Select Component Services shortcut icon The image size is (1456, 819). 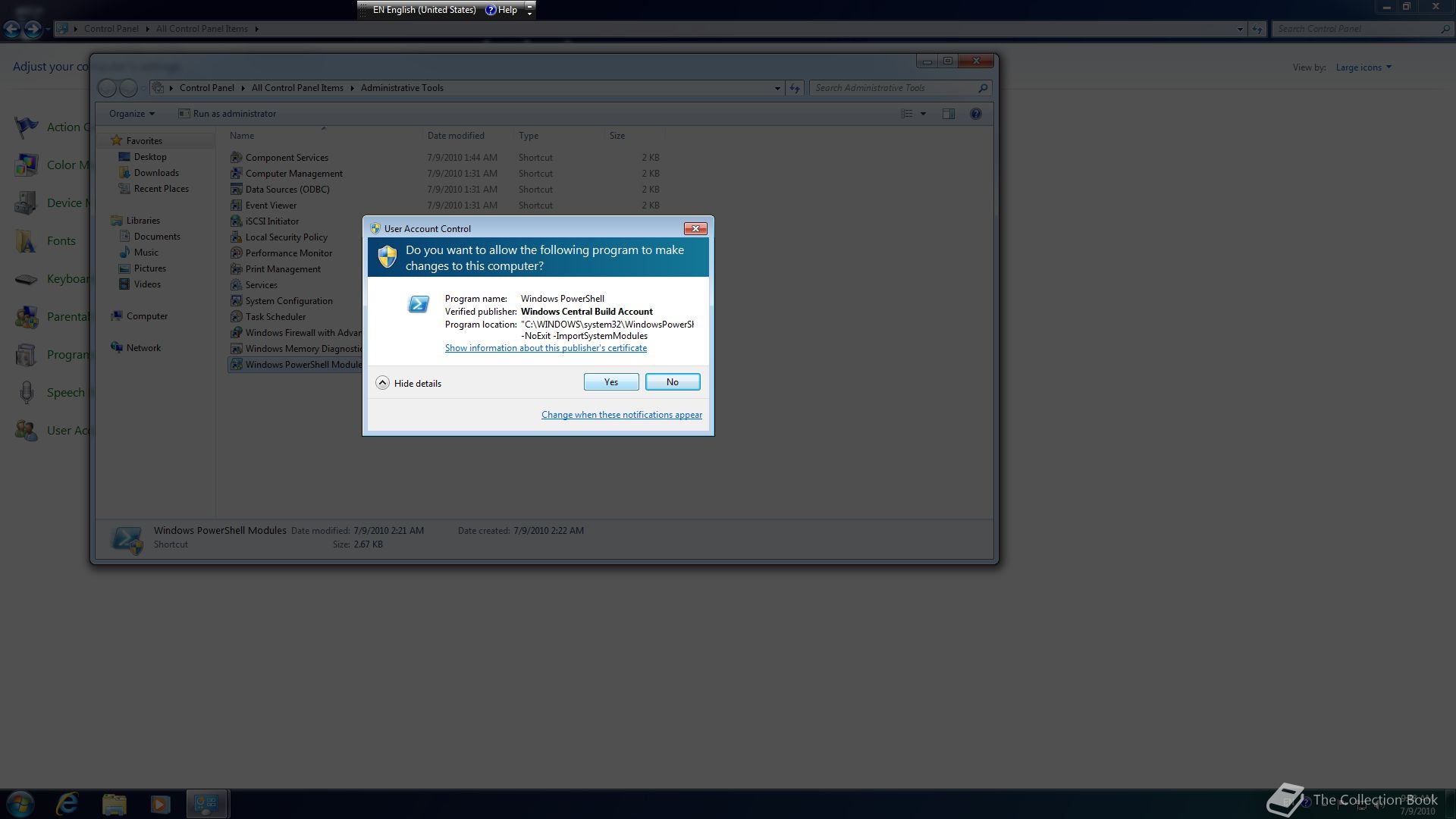point(237,158)
